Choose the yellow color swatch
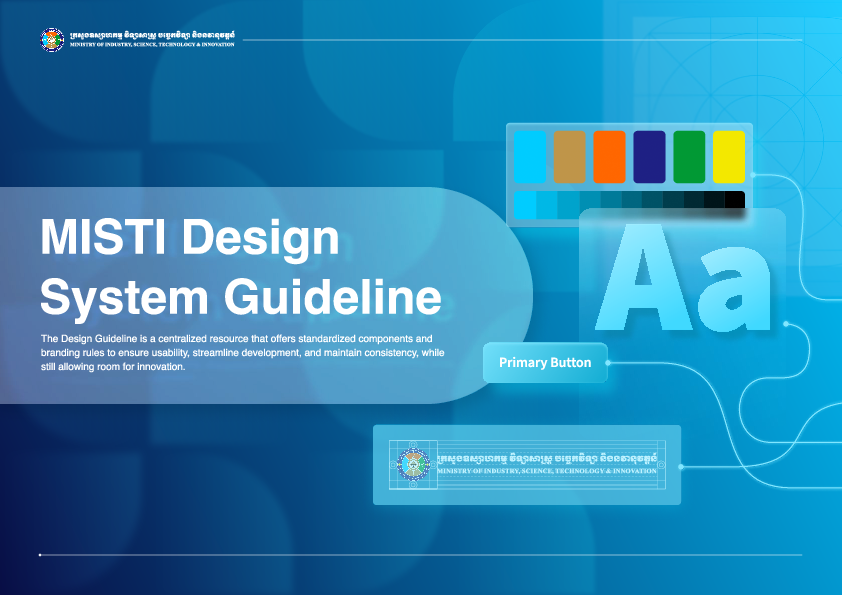This screenshot has width=842, height=595. [x=729, y=157]
